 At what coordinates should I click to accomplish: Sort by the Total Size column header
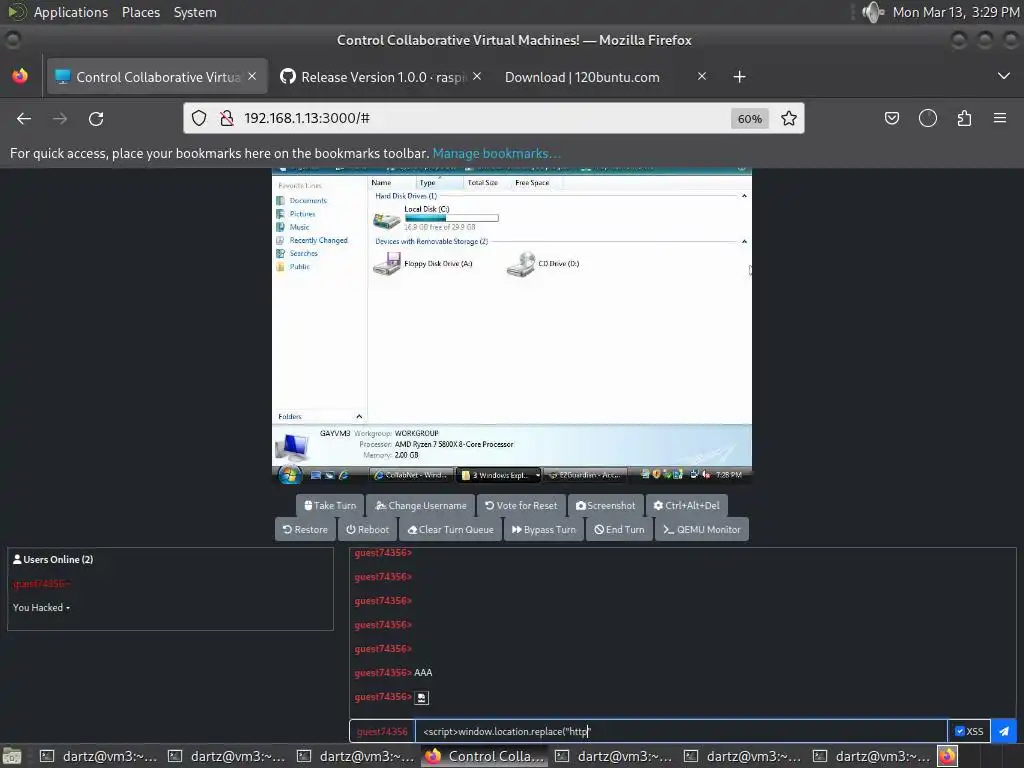coord(483,183)
